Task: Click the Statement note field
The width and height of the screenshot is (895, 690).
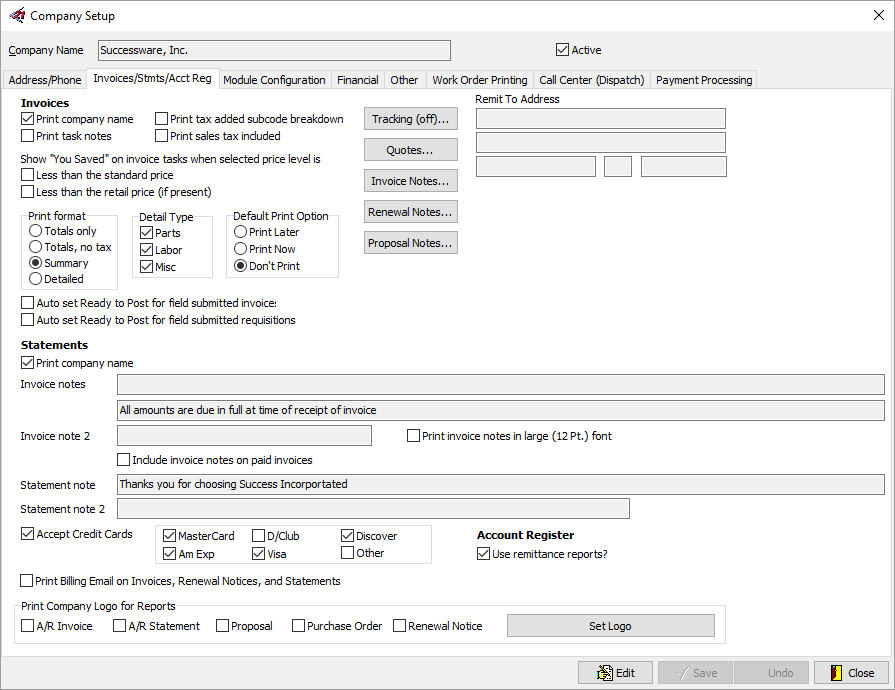Action: coord(501,484)
